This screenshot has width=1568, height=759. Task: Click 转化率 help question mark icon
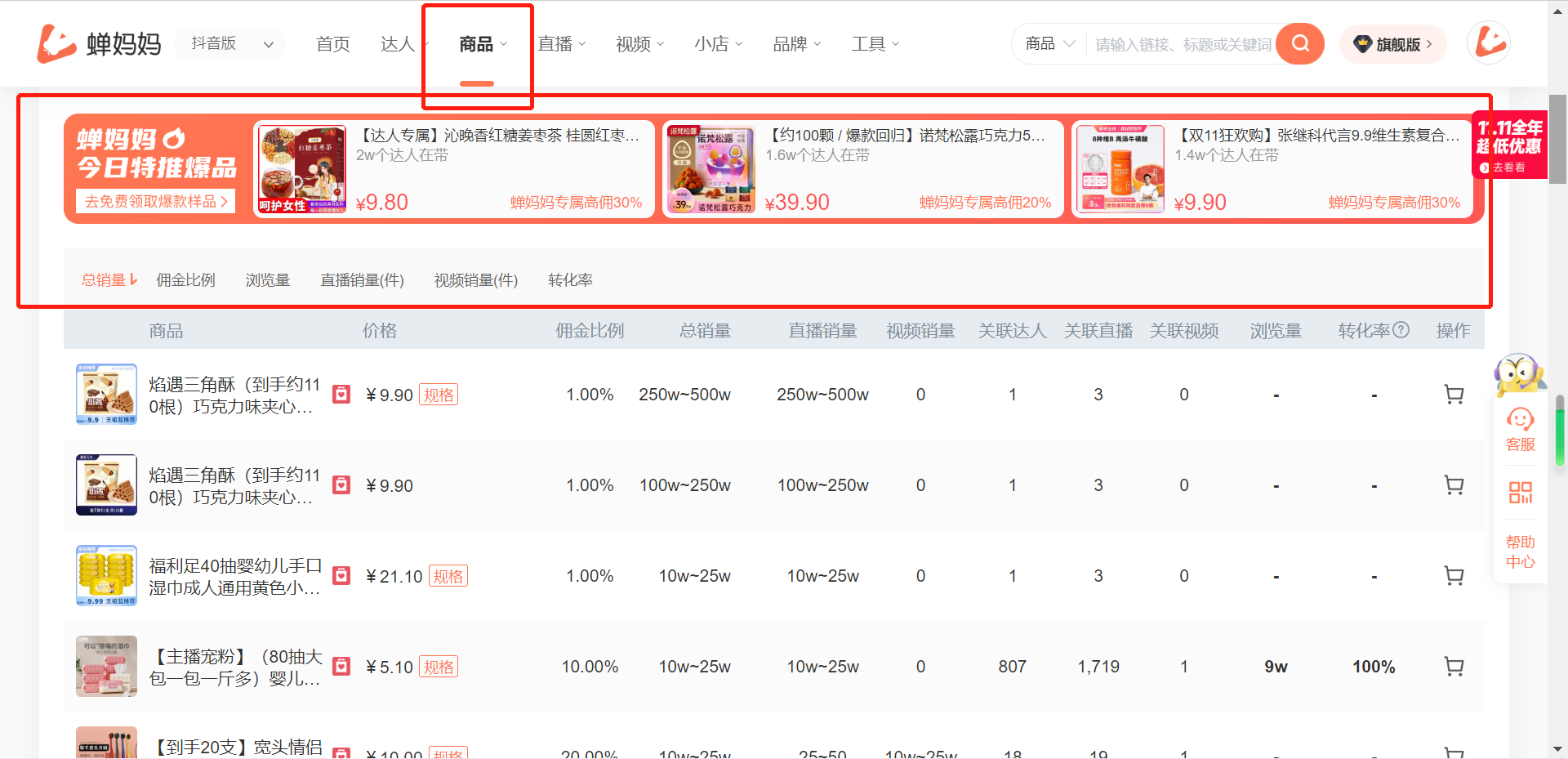(x=1401, y=330)
